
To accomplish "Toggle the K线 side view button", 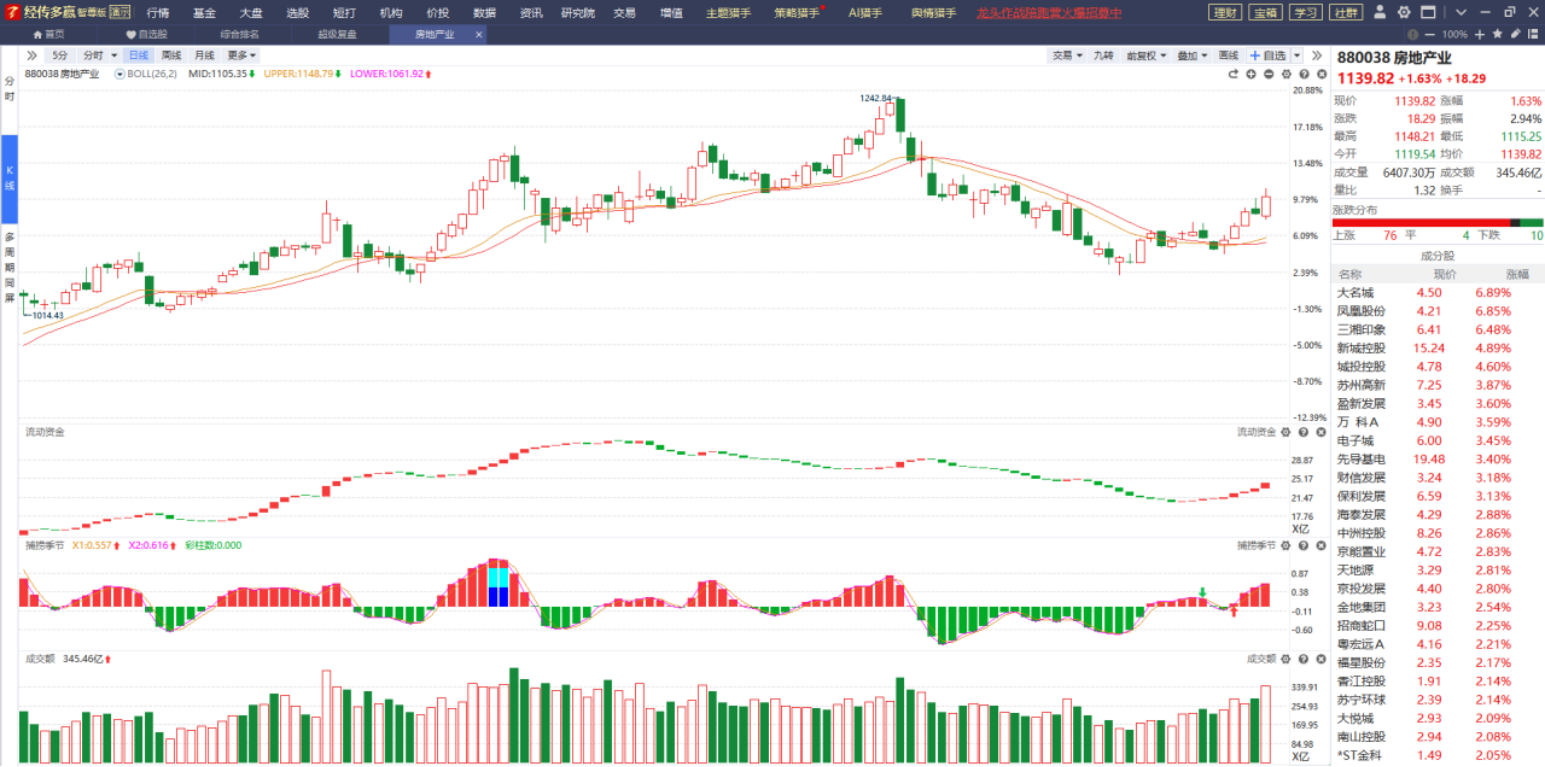I will tap(10, 180).
